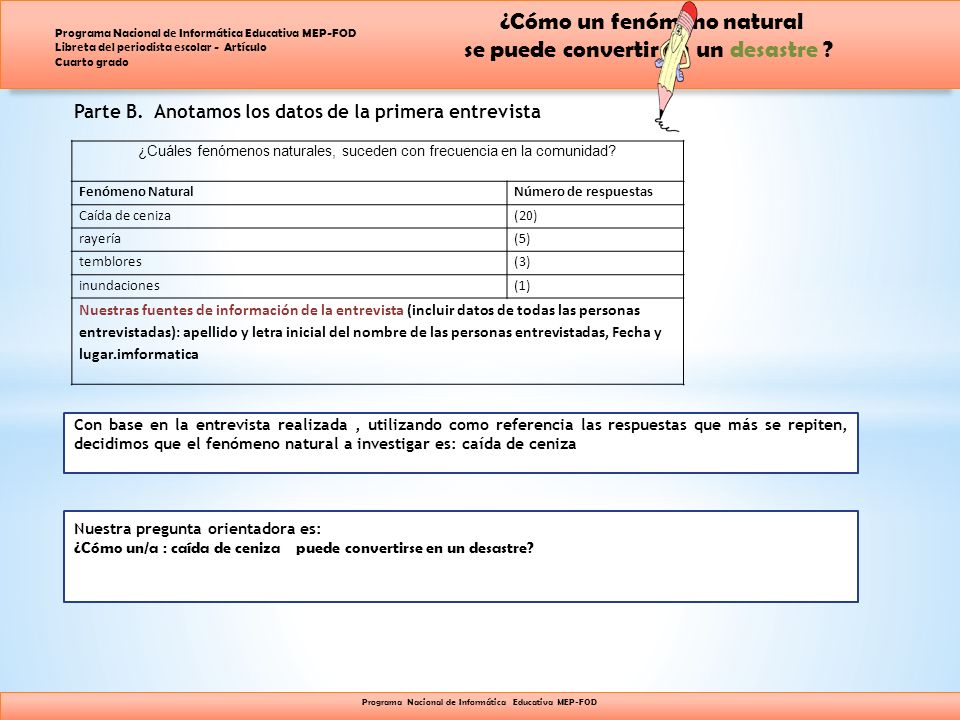Click footer 'Programa Nacional de Informática Educativa MEP-FOD'
Viewport: 960px width, 720px height.
point(479,702)
